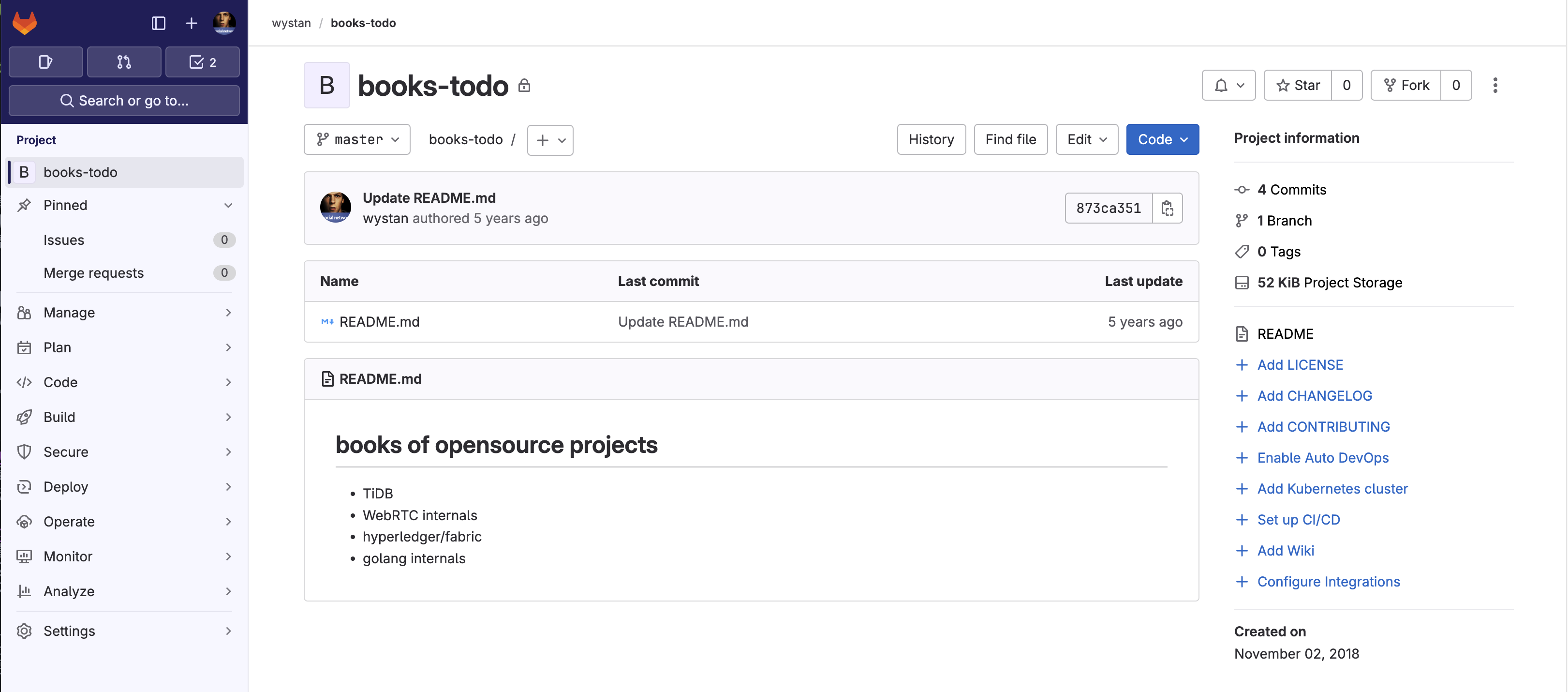Click the repository fork icon

(1392, 84)
